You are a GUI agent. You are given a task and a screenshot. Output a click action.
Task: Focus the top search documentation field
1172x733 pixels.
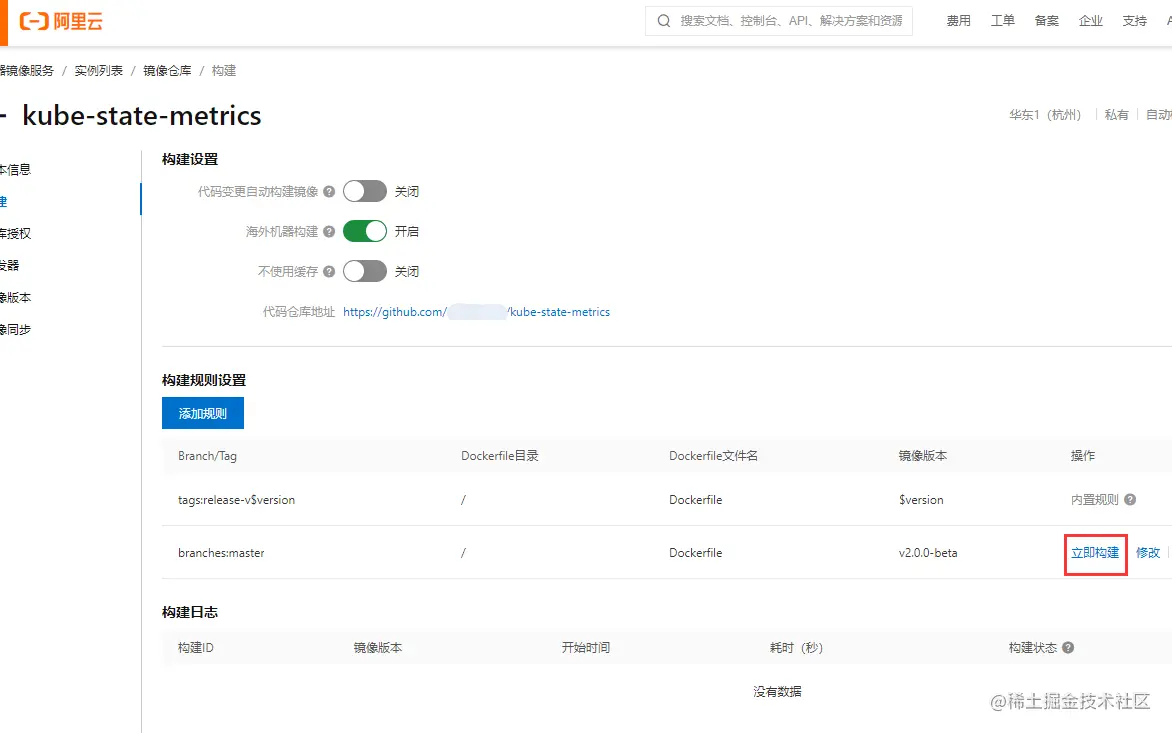[779, 21]
